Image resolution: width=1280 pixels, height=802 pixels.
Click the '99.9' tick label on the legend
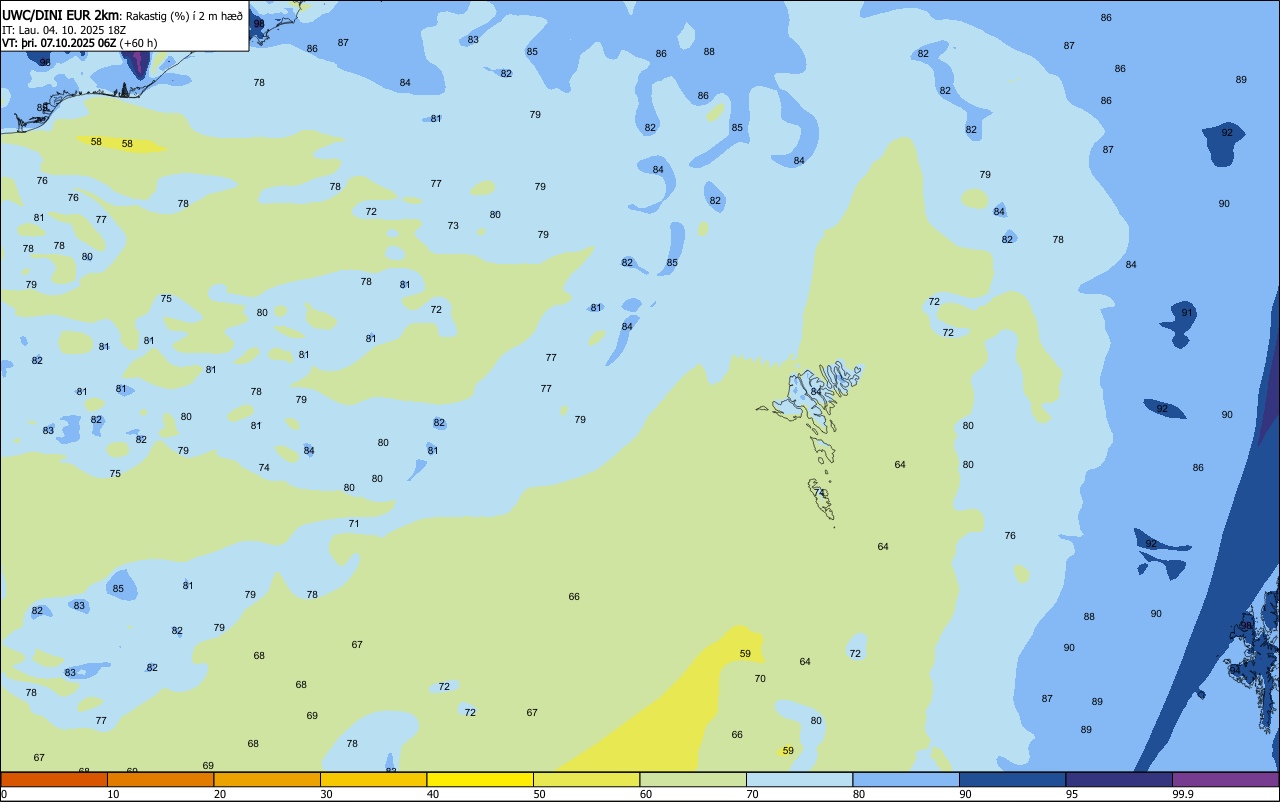[1182, 794]
